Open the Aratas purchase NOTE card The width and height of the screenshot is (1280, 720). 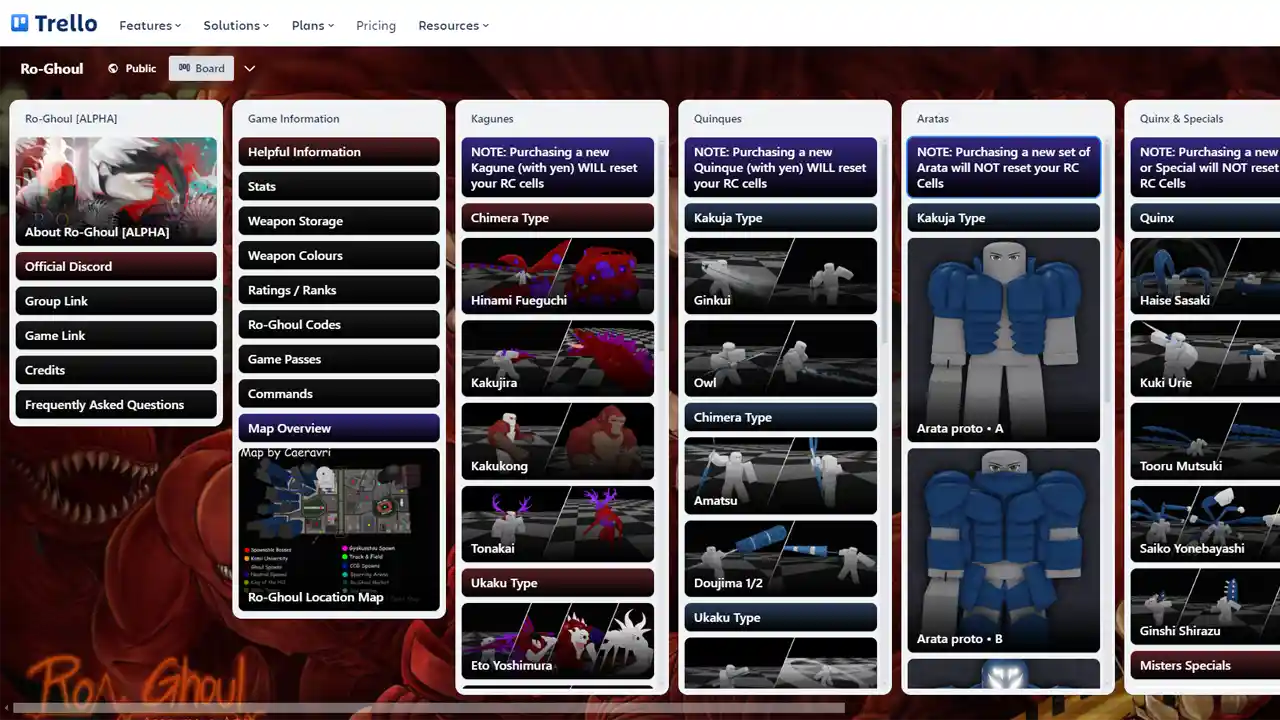click(1004, 167)
